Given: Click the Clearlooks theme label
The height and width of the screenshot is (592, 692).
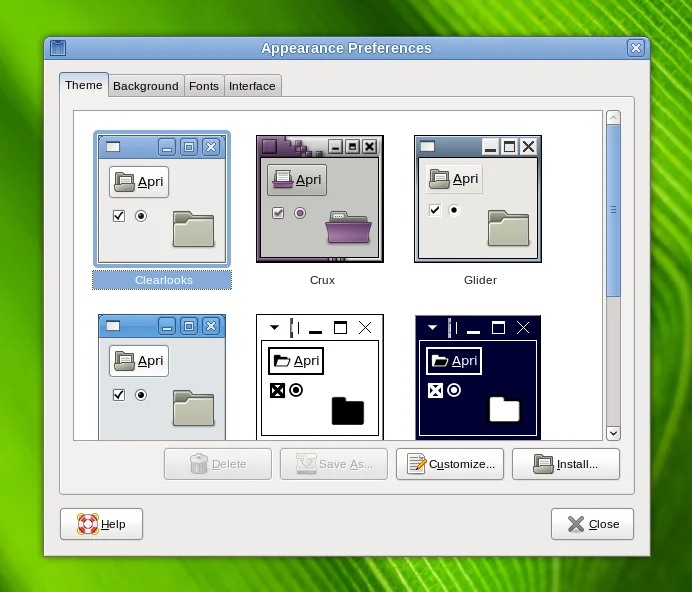Looking at the screenshot, I should (x=164, y=280).
